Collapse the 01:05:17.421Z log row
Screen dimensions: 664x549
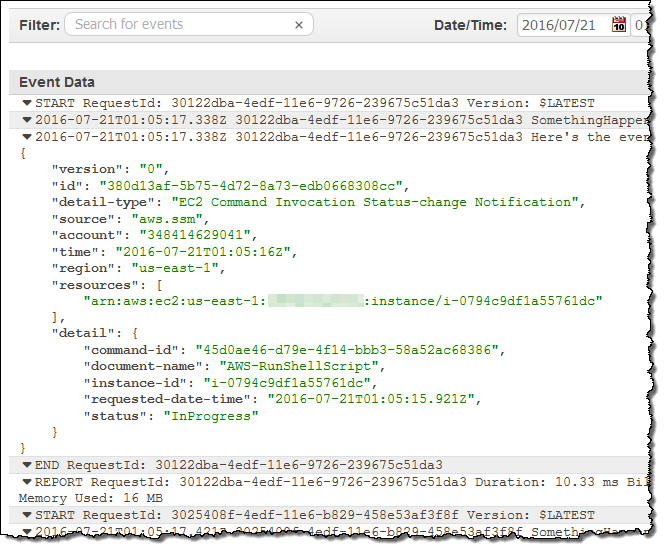[x=27, y=531]
